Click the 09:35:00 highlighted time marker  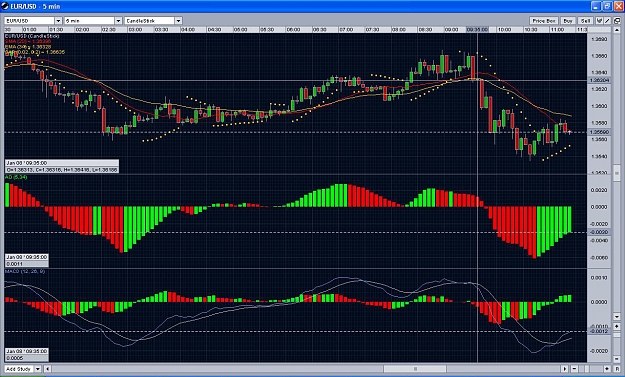coord(477,29)
